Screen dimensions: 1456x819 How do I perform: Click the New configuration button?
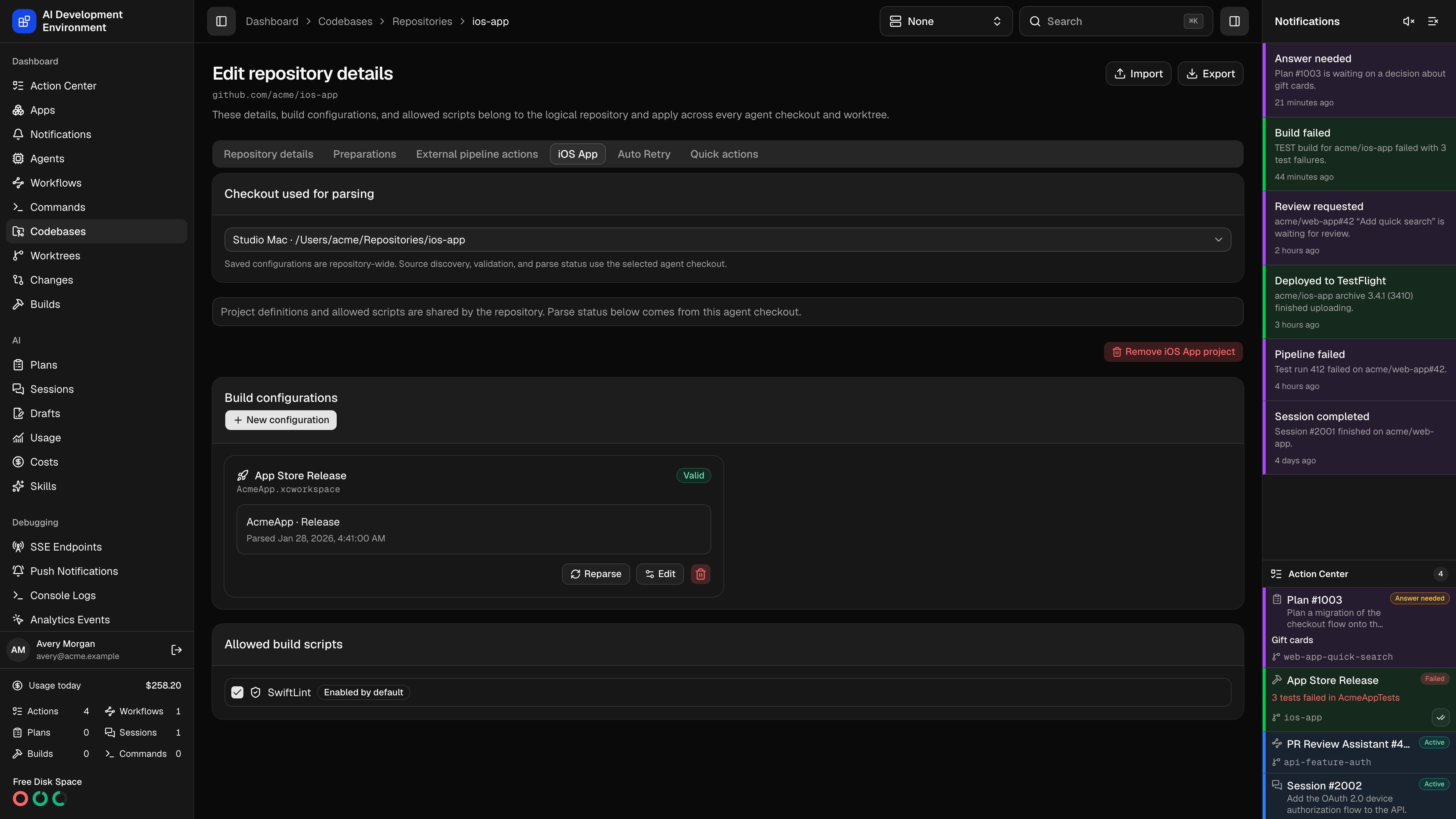pyautogui.click(x=281, y=420)
